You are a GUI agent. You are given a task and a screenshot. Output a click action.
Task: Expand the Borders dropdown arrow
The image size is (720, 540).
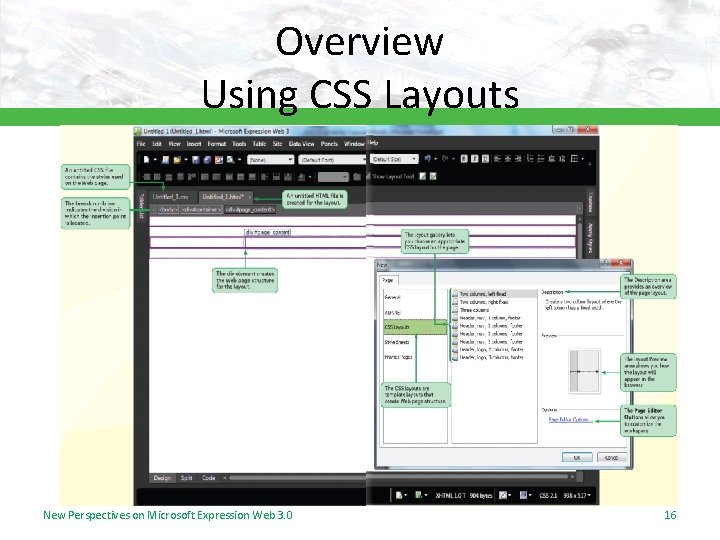click(x=582, y=159)
